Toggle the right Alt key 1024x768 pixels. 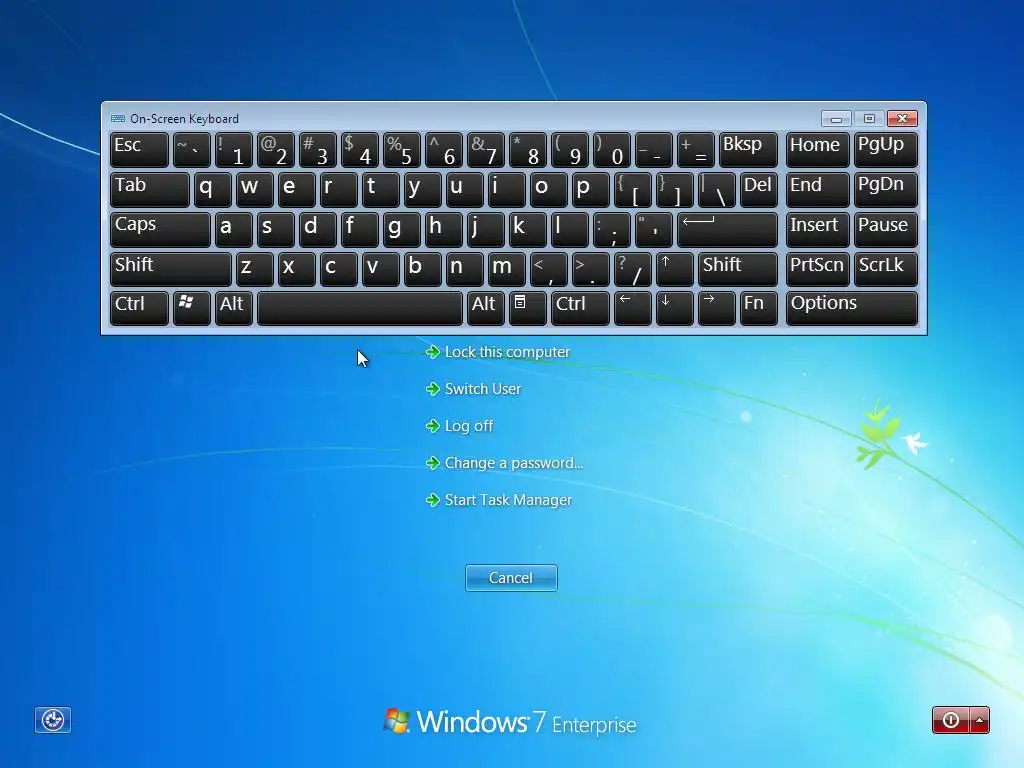coord(485,308)
